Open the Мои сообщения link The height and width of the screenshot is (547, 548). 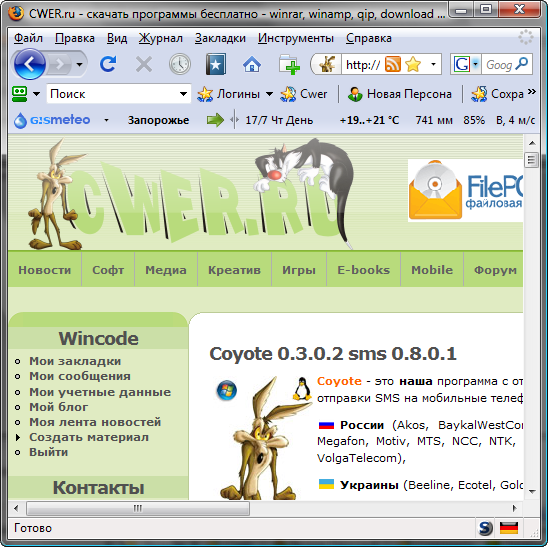tap(80, 376)
